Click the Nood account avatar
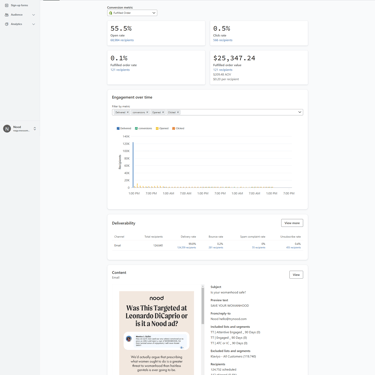 pyautogui.click(x=7, y=128)
